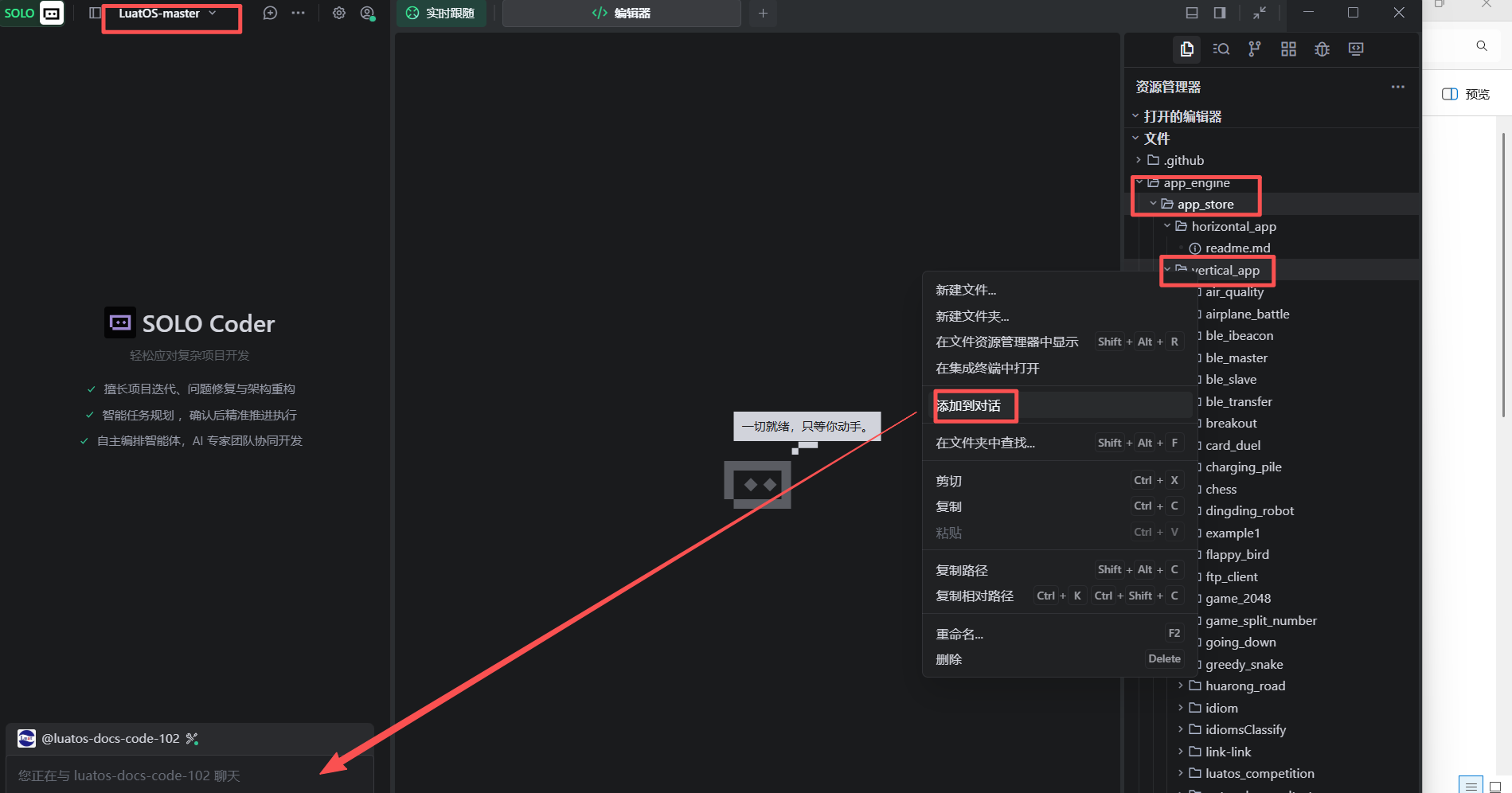Screen dimensions: 1512x793
Task: Open the Search view in the side panel
Action: pyautogui.click(x=1221, y=49)
